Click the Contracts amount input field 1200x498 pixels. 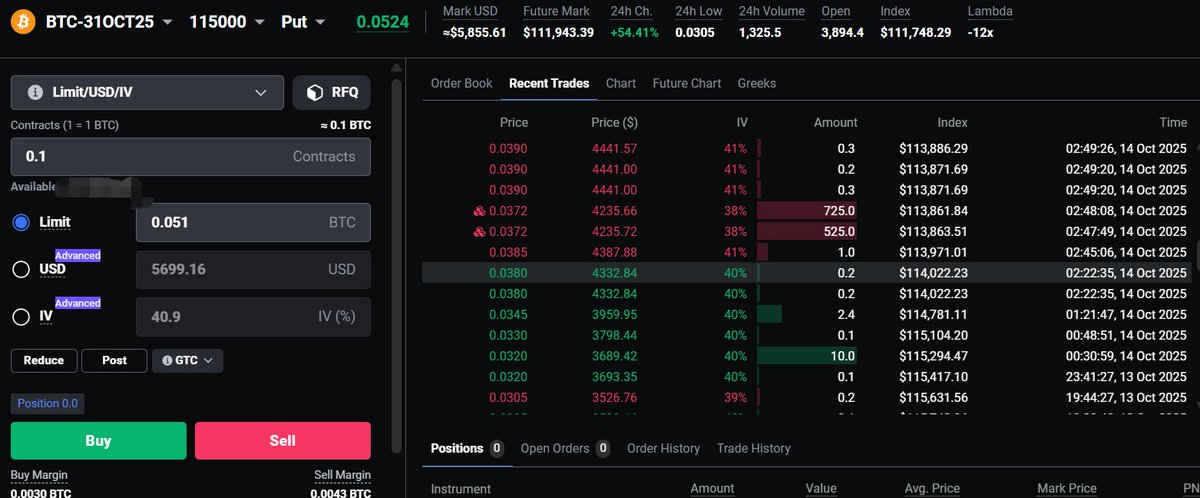click(190, 157)
